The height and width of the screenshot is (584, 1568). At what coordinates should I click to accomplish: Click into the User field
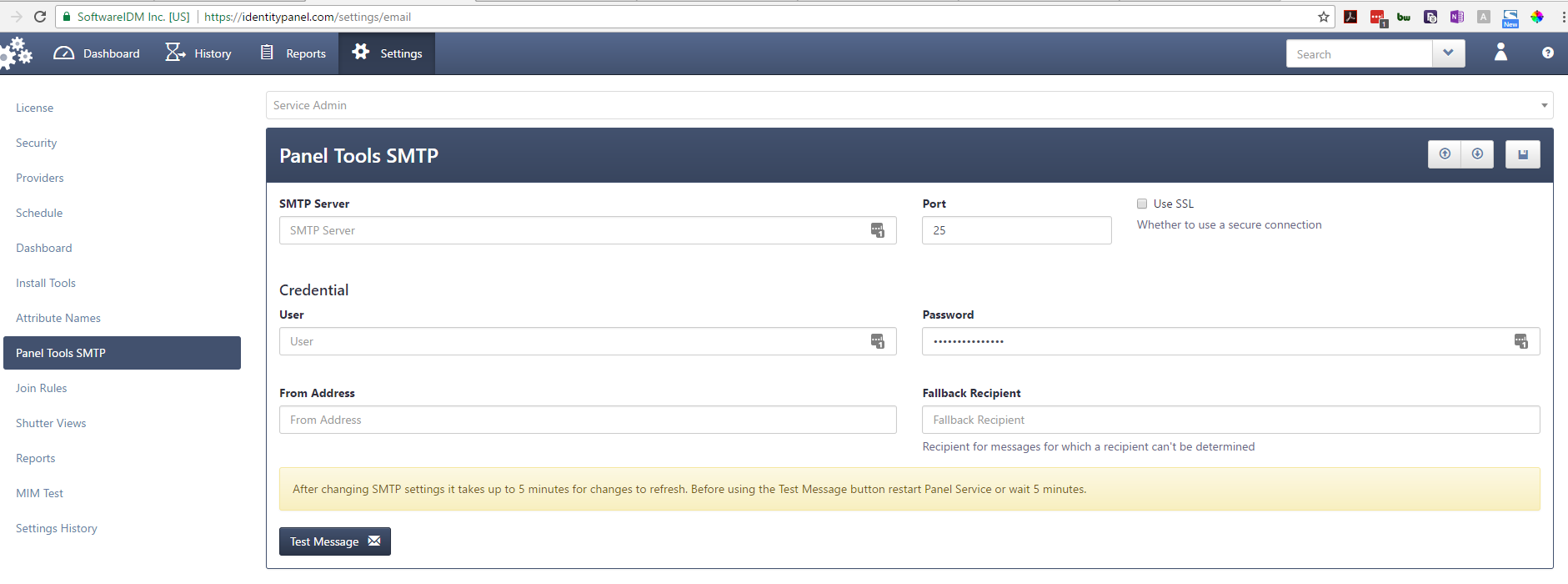click(588, 341)
